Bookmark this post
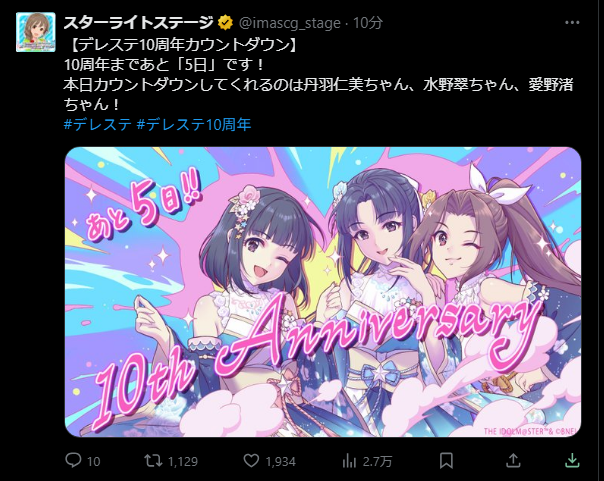The height and width of the screenshot is (481, 604). click(446, 460)
